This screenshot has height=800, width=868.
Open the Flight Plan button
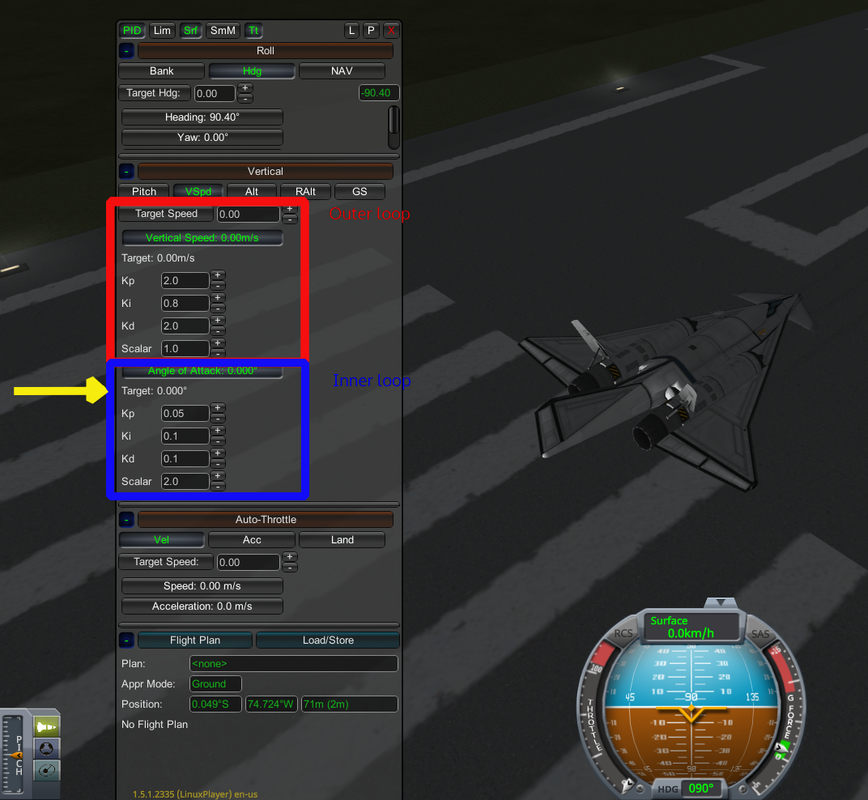[195, 641]
